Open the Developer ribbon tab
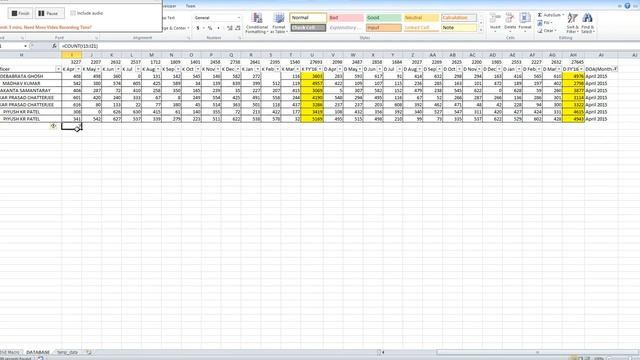This screenshot has width=640, height=360. click(x=169, y=6)
